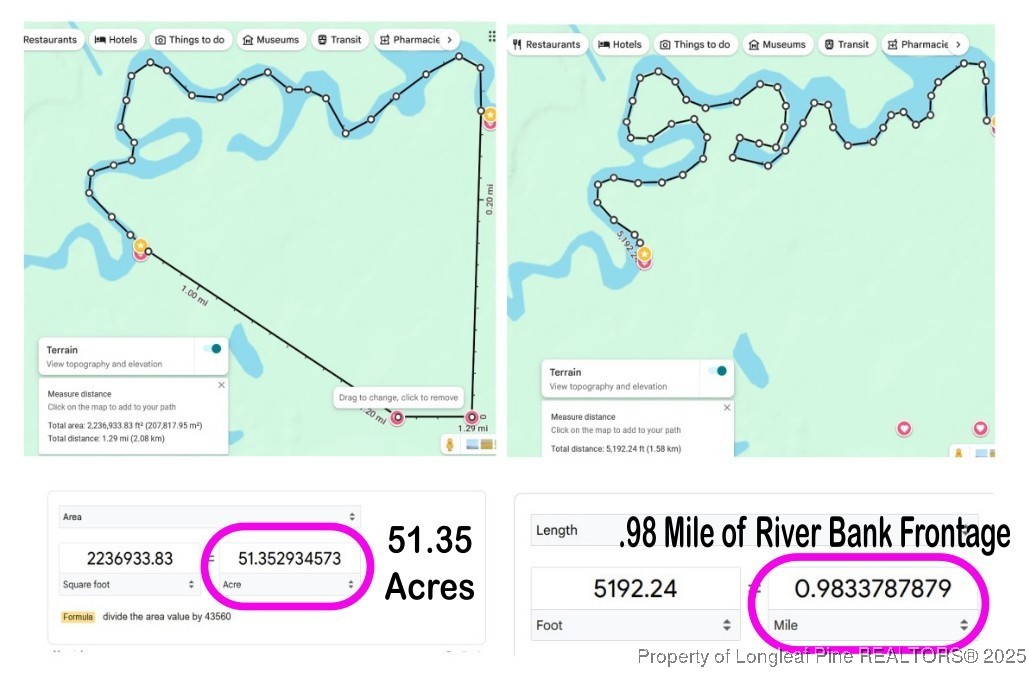
Task: Open the Area conversion type dropdown
Action: 209,517
